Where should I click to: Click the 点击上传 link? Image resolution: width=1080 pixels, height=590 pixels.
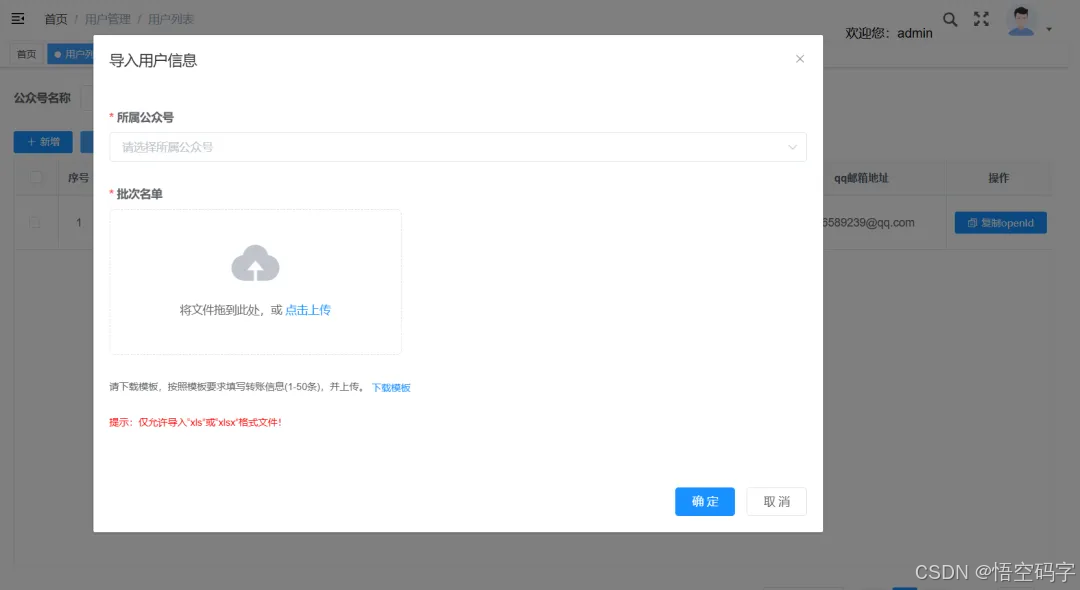click(308, 310)
